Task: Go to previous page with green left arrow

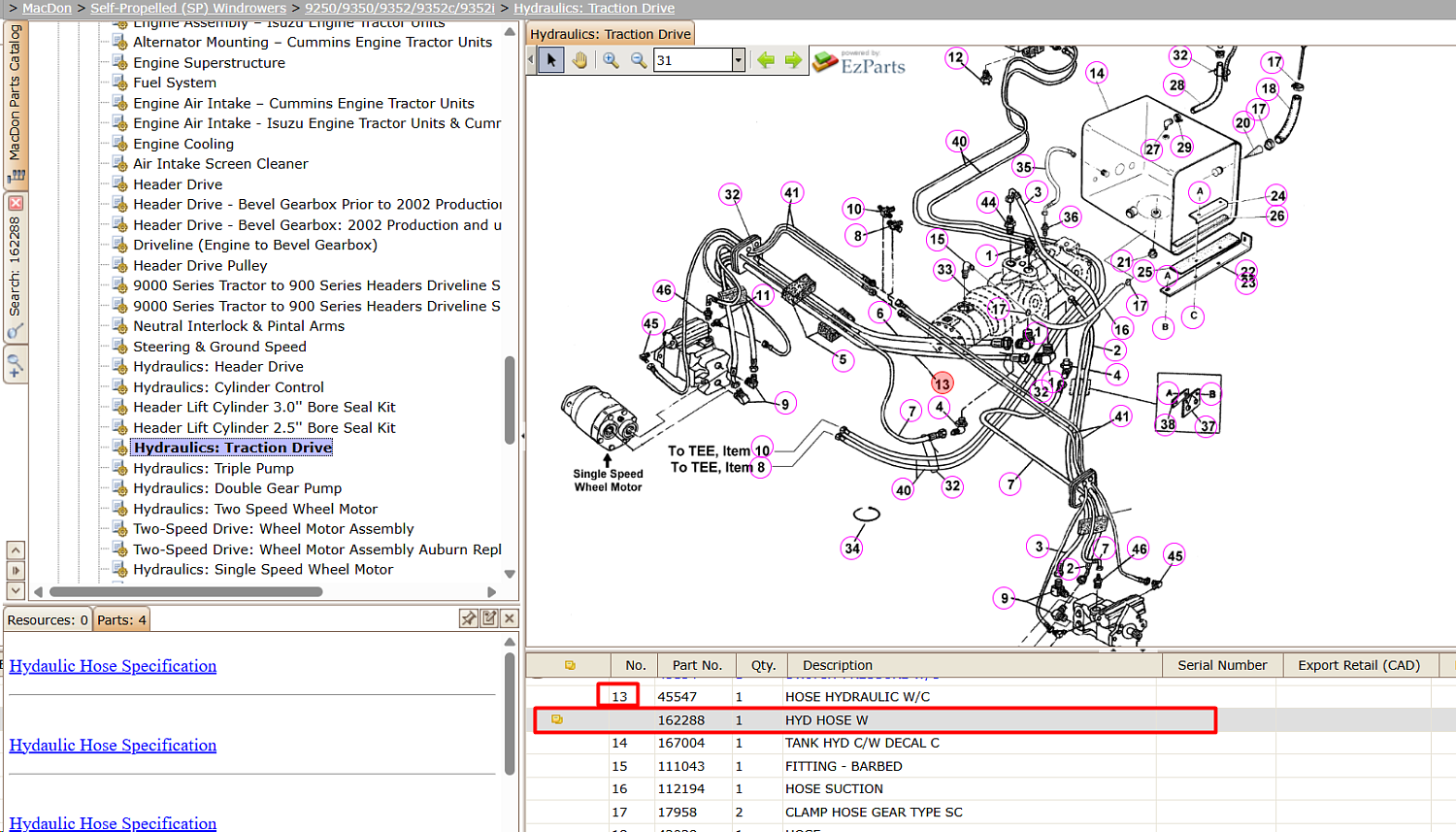Action: (x=766, y=60)
